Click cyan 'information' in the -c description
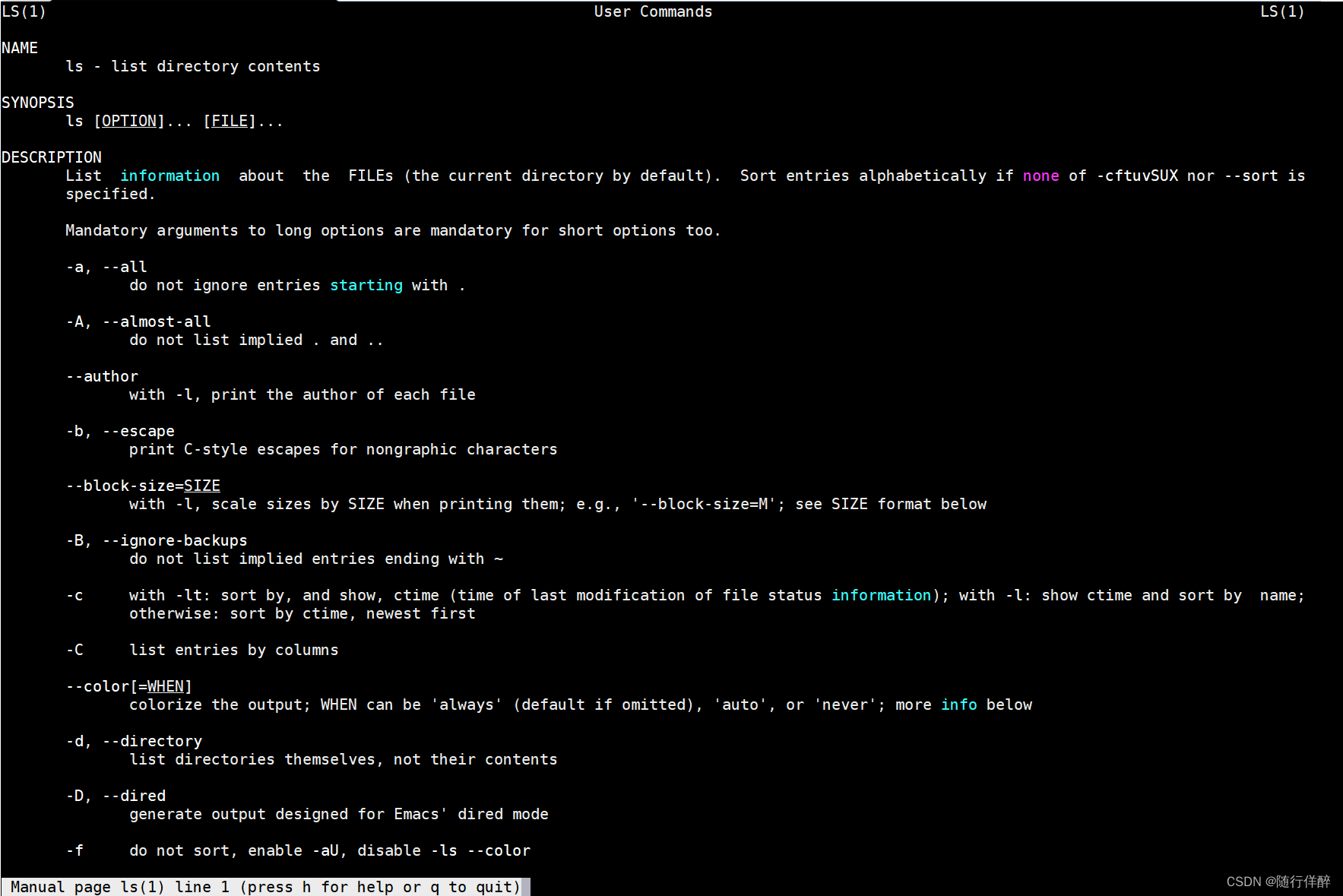Viewport: 1343px width, 896px height. click(x=882, y=595)
